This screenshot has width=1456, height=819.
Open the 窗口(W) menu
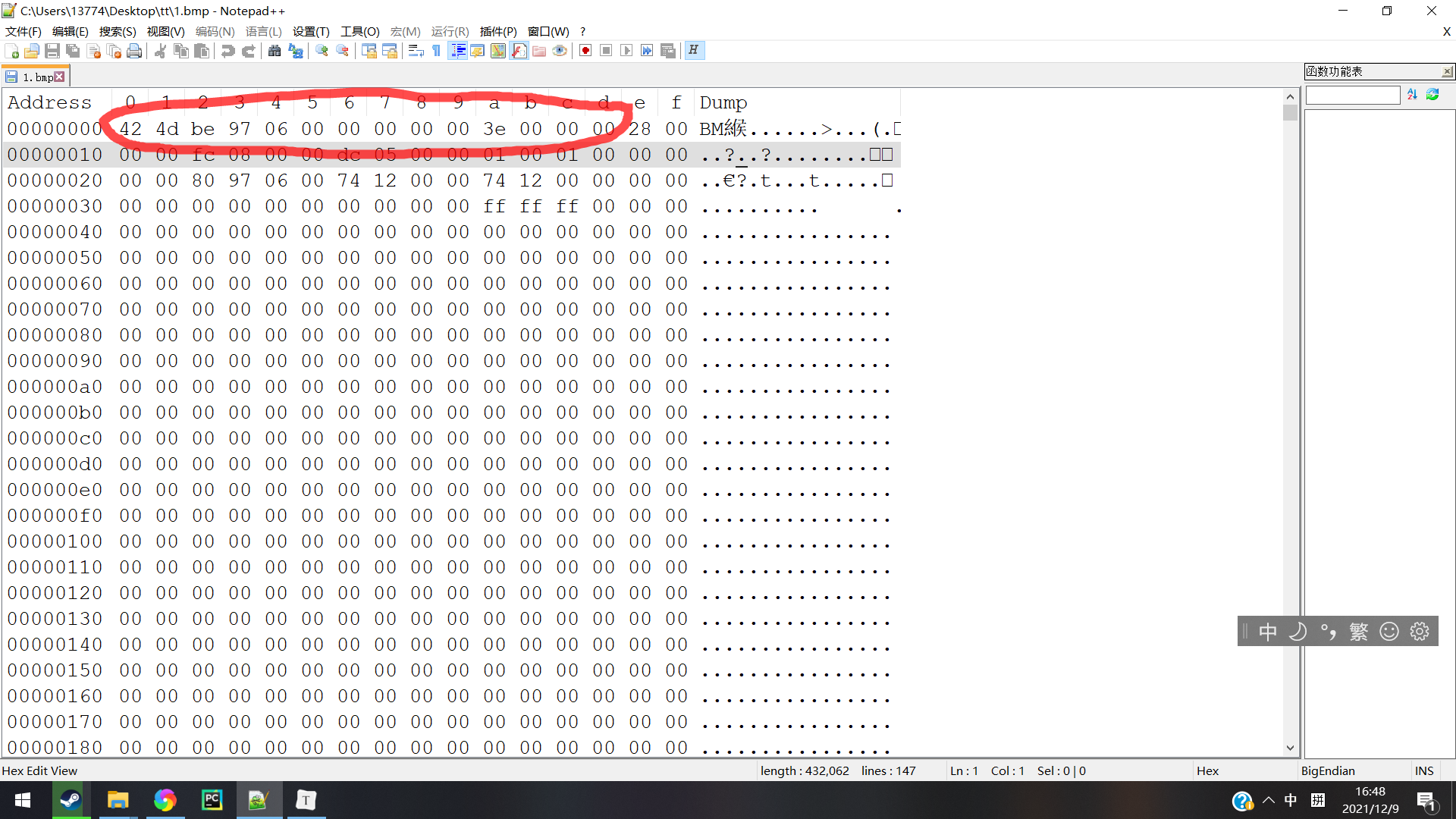(x=548, y=32)
